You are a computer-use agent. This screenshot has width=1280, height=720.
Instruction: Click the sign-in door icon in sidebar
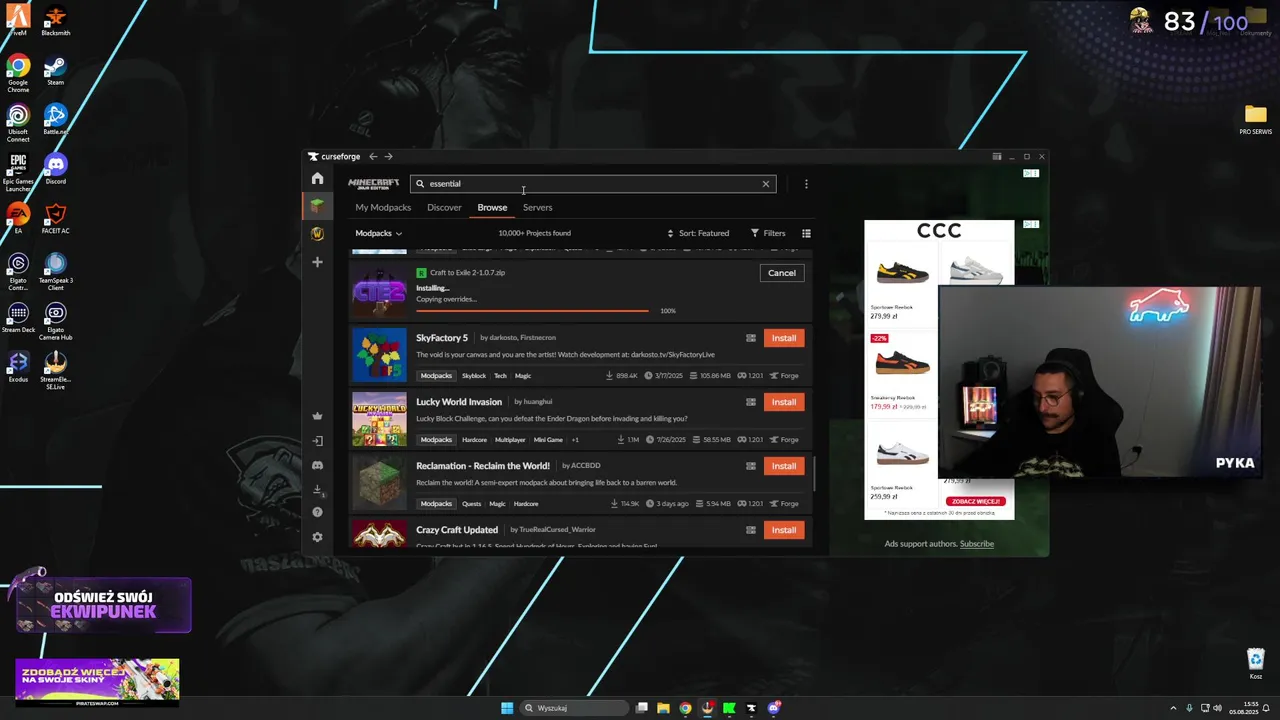click(x=317, y=441)
